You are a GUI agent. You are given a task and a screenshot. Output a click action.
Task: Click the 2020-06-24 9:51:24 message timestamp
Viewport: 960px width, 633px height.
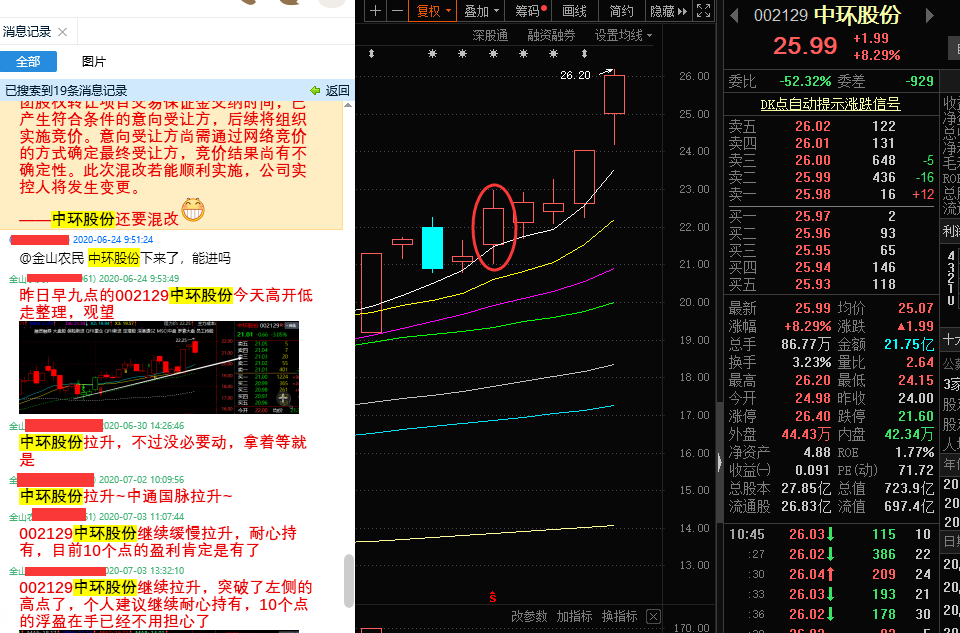tap(113, 239)
